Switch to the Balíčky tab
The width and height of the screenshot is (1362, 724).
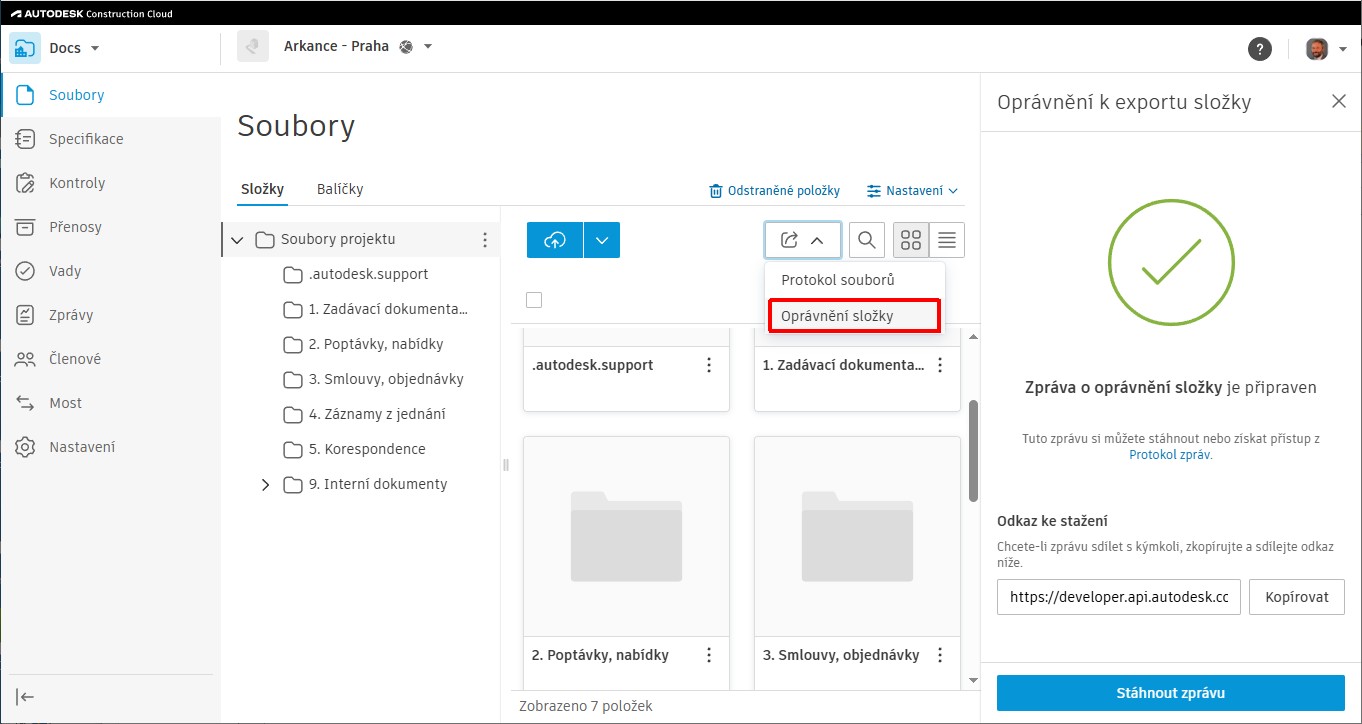click(340, 189)
